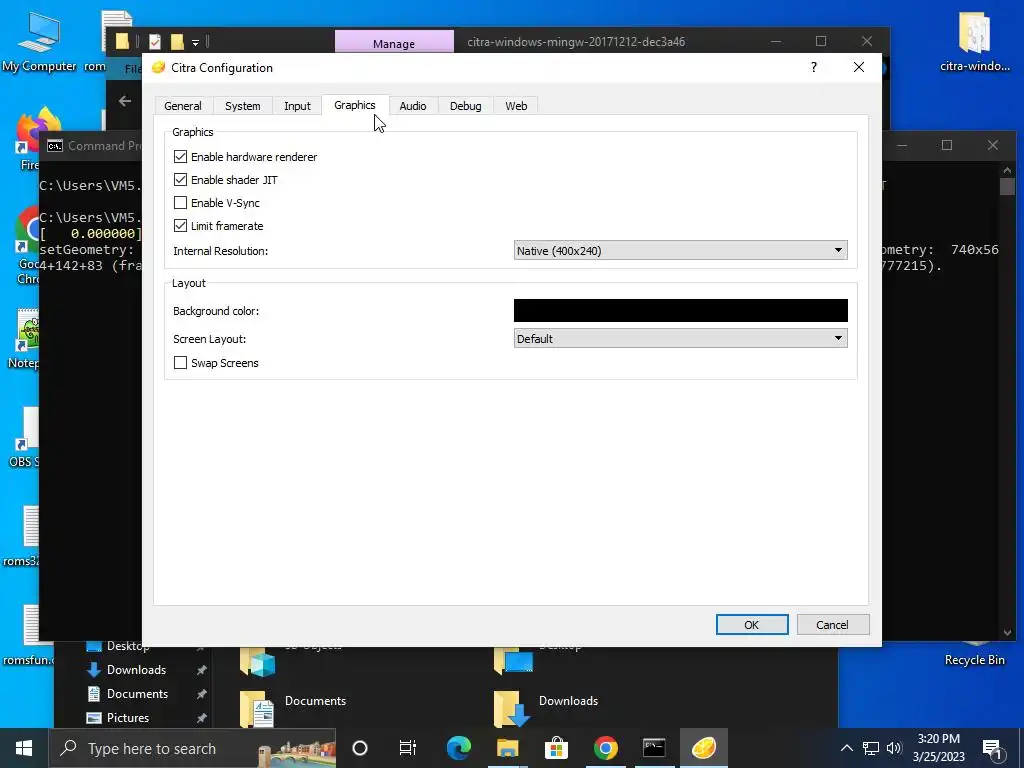Image resolution: width=1024 pixels, height=768 pixels.
Task: Select Documents in File Explorer sidebar
Action: pos(137,694)
